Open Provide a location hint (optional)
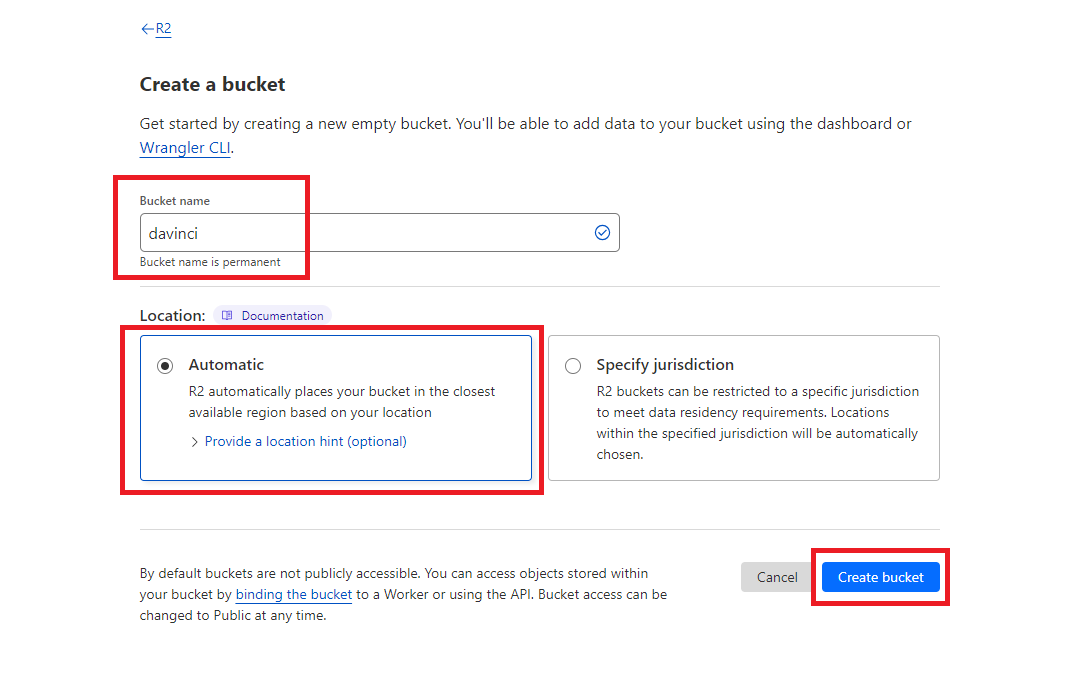This screenshot has height=690, width=1076. click(x=305, y=441)
